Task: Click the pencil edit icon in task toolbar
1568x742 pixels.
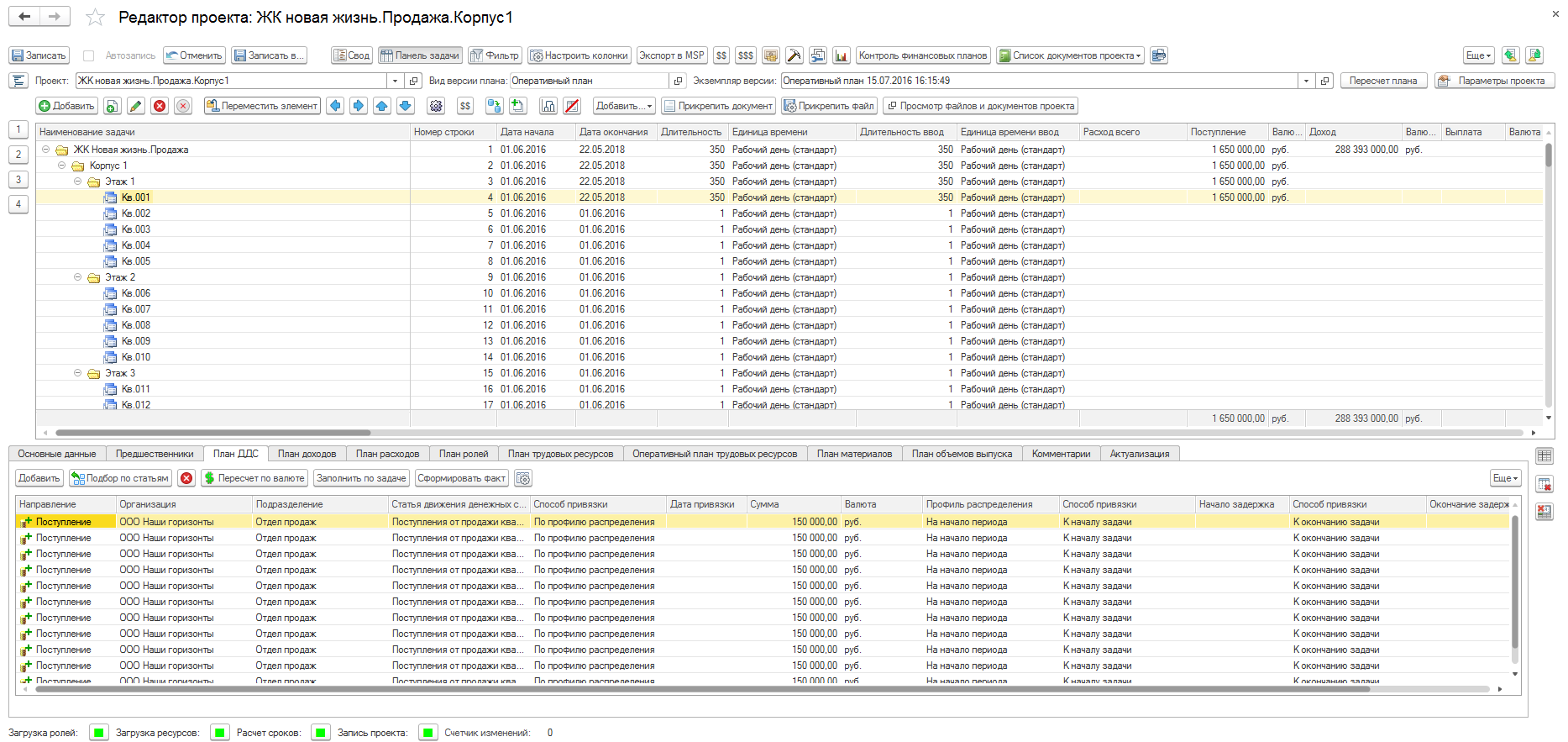Action: point(135,106)
